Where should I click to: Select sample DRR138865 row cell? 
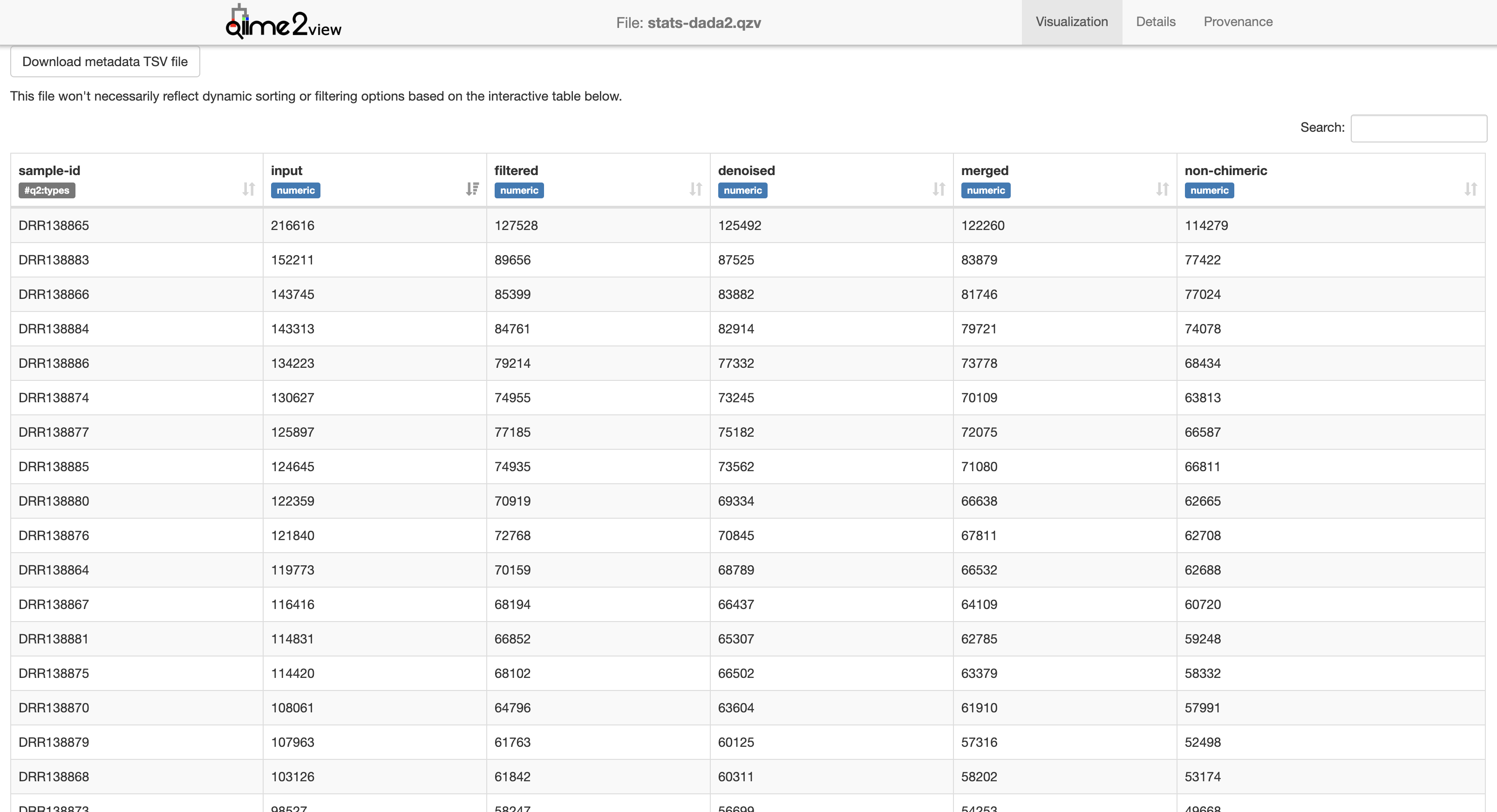pos(54,225)
